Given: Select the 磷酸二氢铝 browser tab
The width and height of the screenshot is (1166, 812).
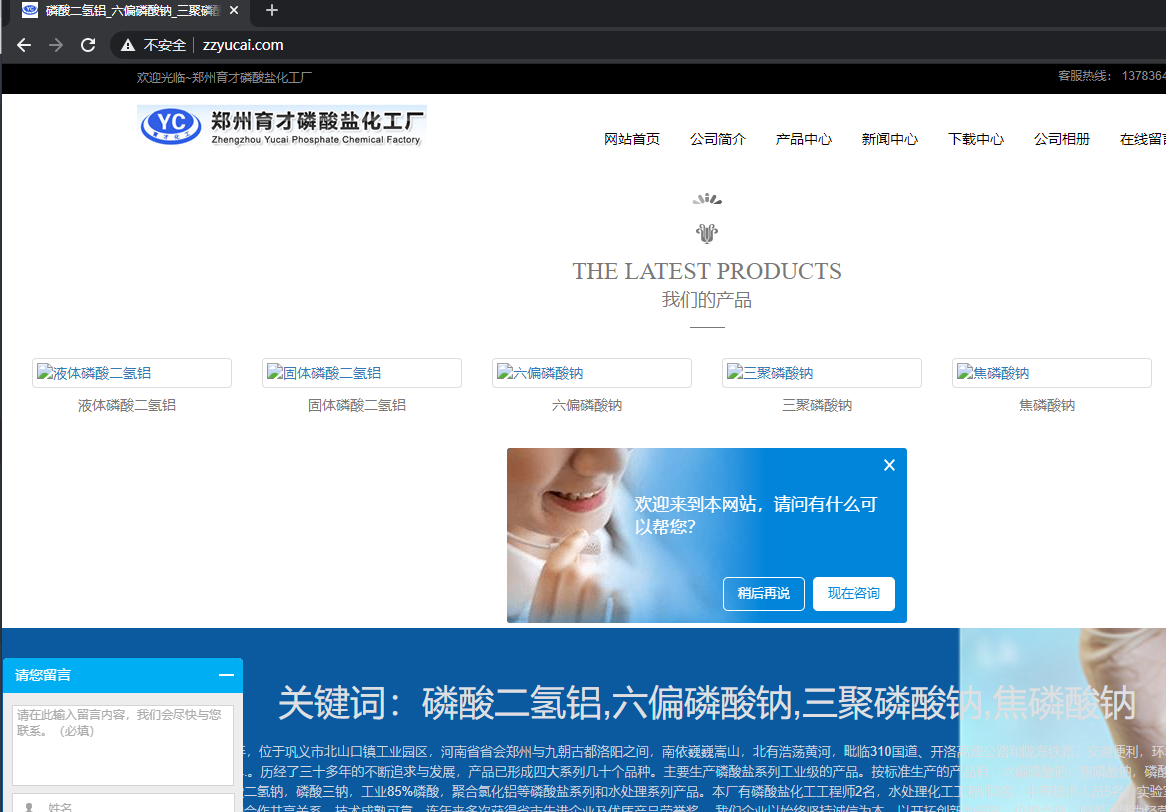Looking at the screenshot, I should 132,10.
